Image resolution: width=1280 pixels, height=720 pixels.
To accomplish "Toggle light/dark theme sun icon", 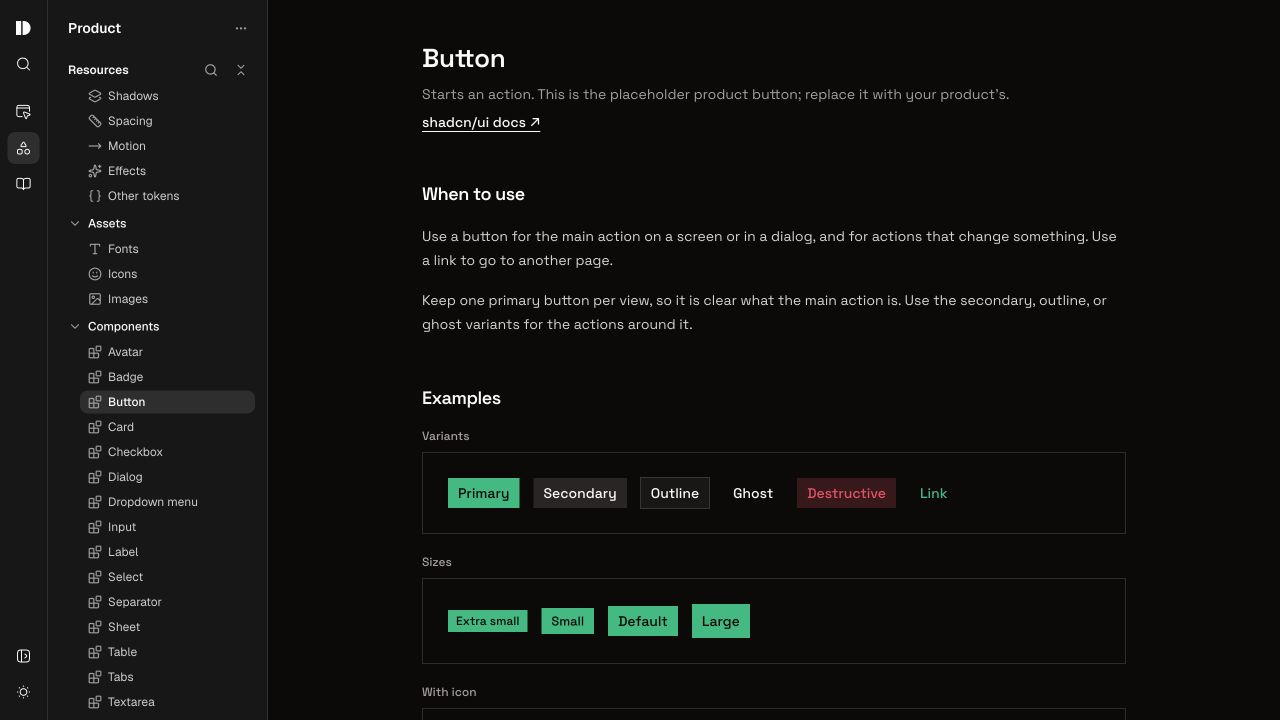I will click(23, 692).
